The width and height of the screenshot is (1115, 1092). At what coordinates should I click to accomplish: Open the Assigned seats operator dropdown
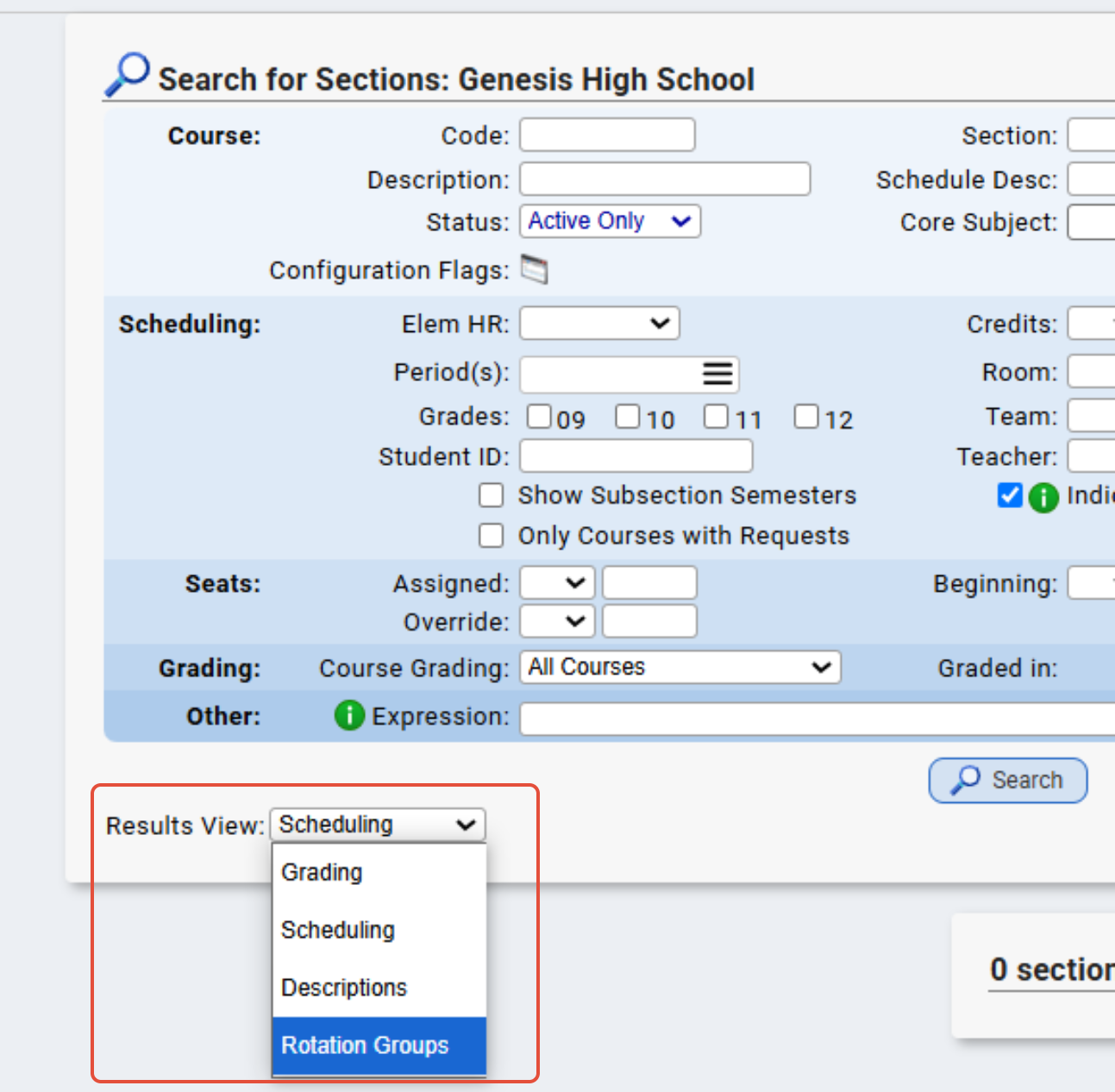(557, 582)
